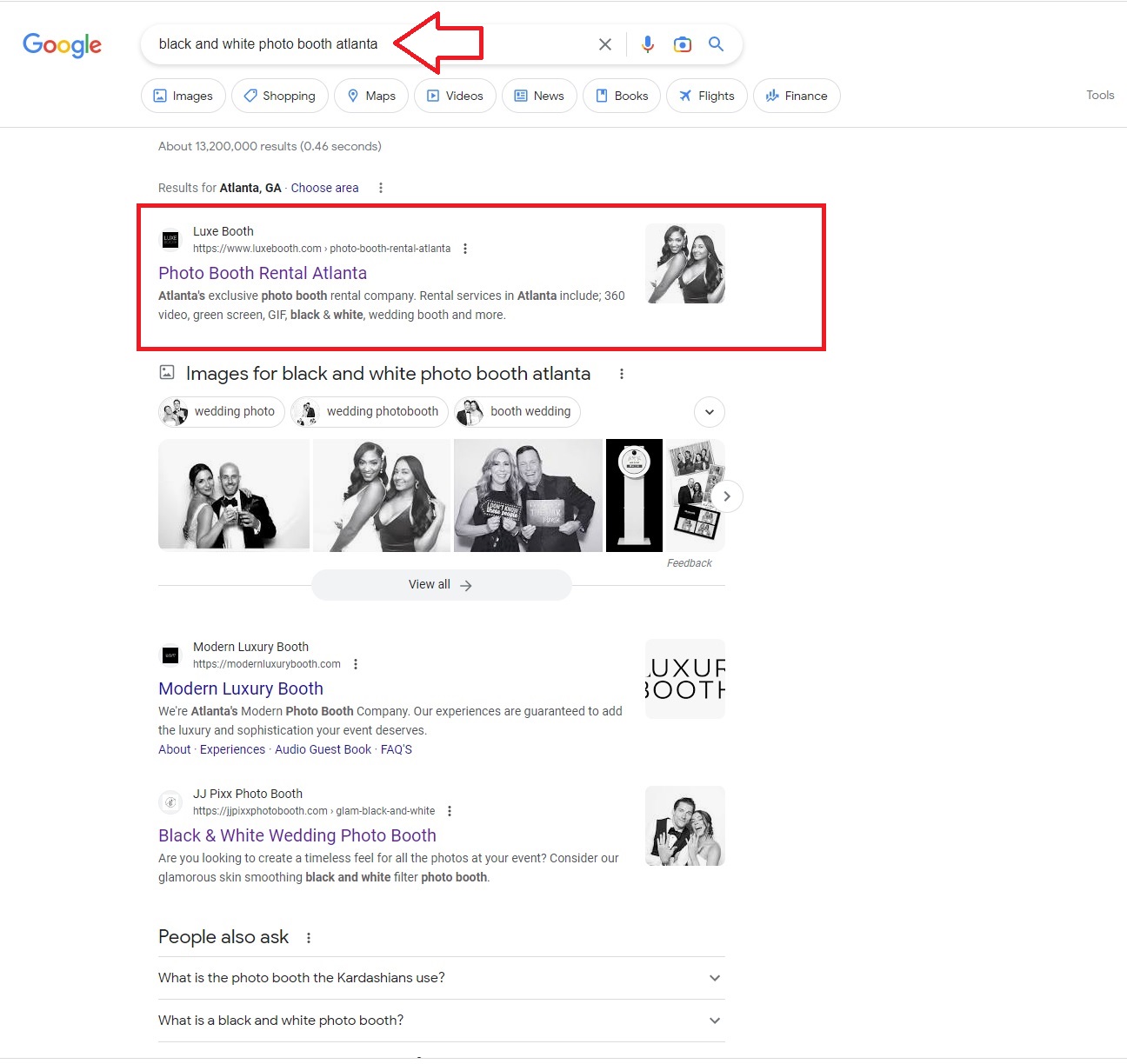Open the white photo booth kiosk thumbnail
Image resolution: width=1127 pixels, height=1064 pixels.
point(634,495)
